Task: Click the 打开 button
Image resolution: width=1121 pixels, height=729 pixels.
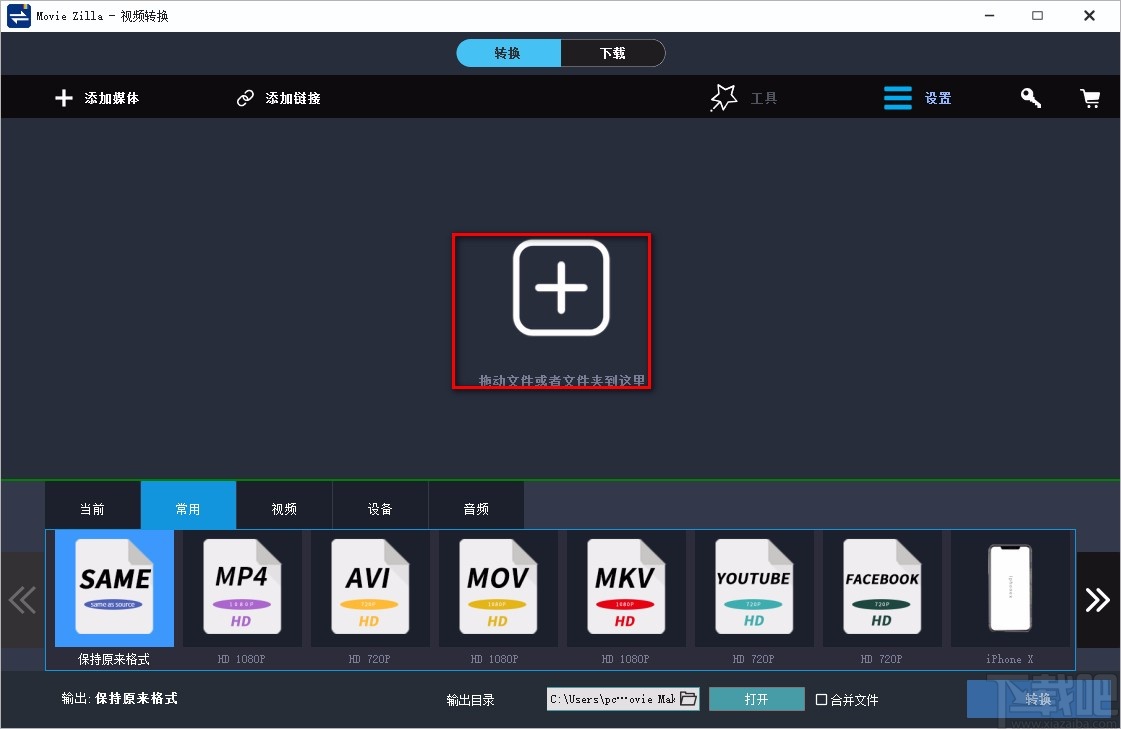Action: tap(756, 699)
